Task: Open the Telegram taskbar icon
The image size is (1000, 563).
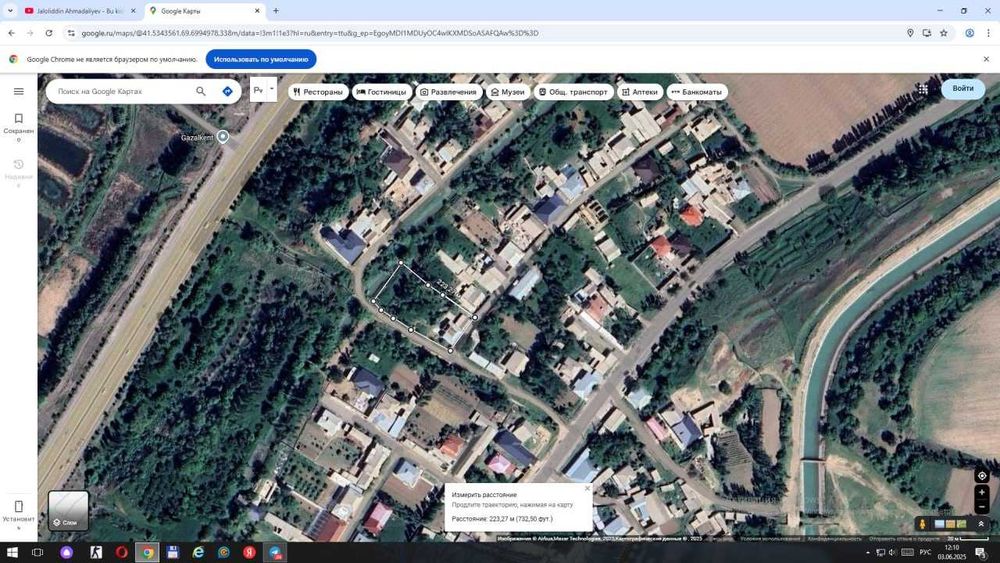Action: pos(276,552)
